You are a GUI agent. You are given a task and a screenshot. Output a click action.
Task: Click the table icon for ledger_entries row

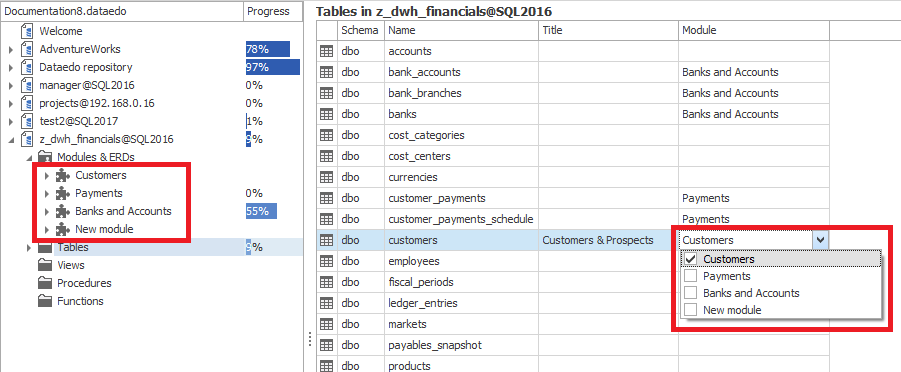(326, 303)
